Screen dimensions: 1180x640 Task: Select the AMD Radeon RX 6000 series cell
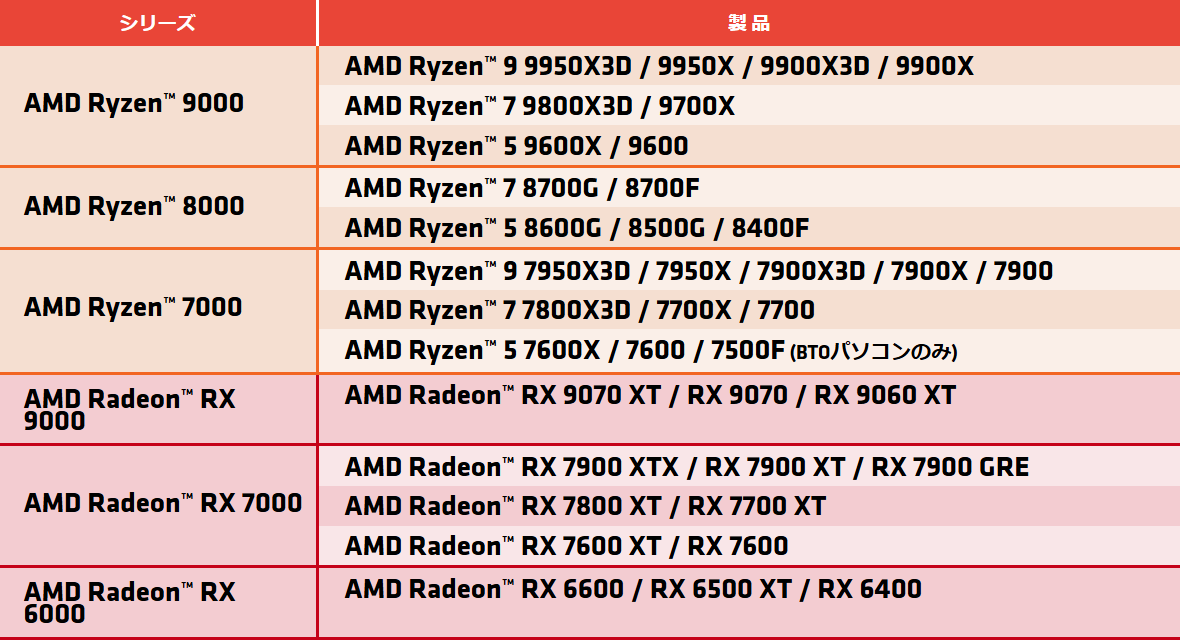point(158,603)
